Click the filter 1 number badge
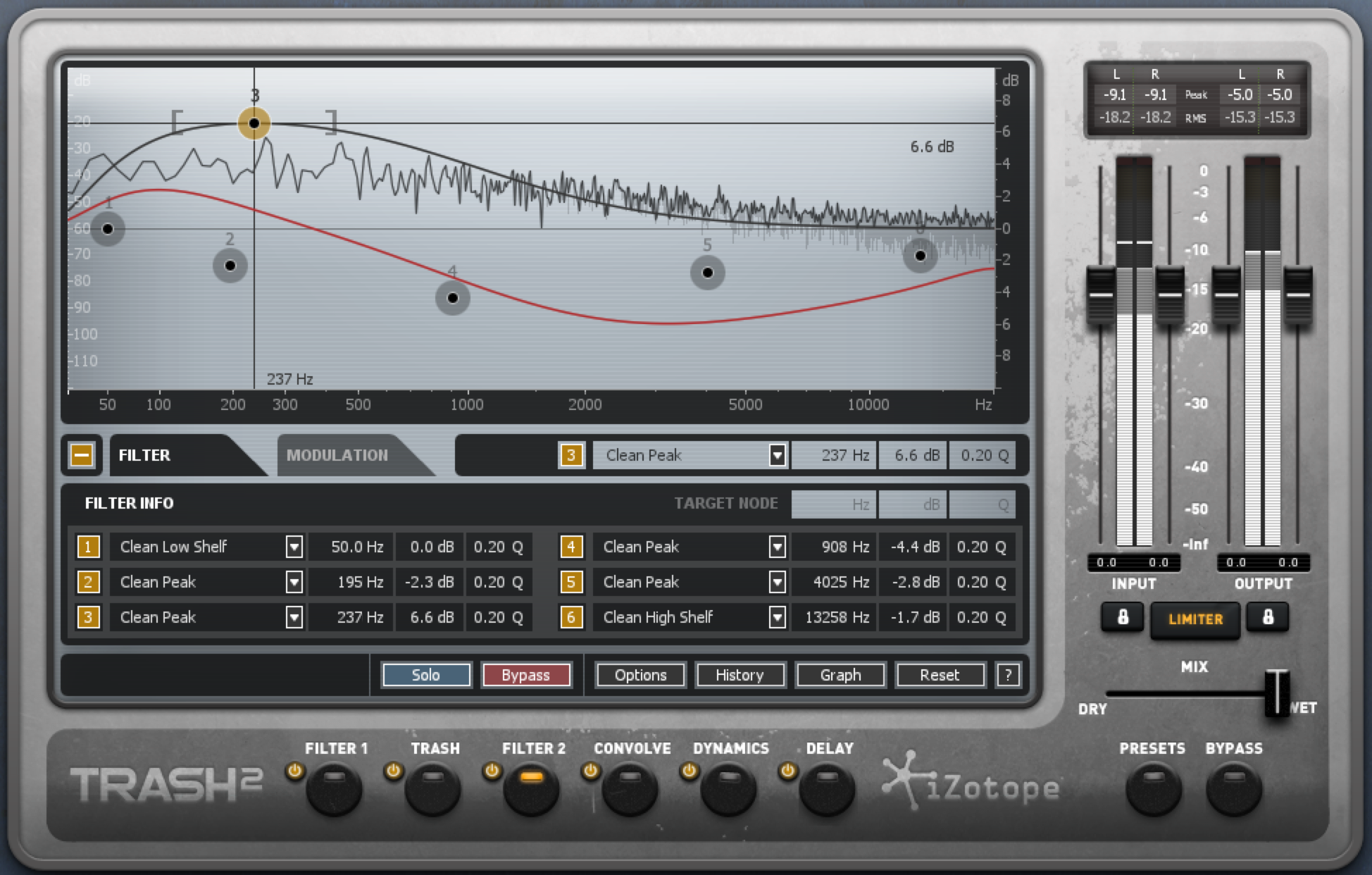 pyautogui.click(x=88, y=547)
